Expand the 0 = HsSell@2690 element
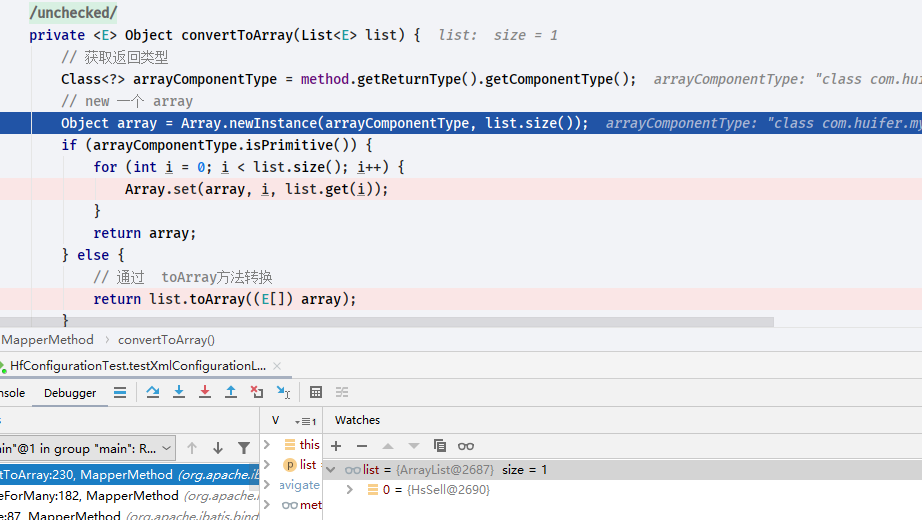The image size is (922, 520). pos(350,490)
